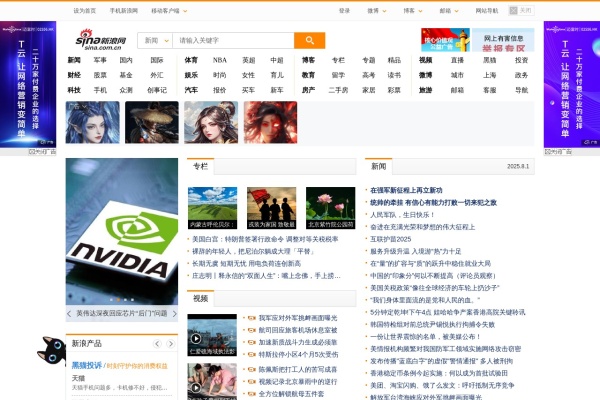The width and height of the screenshot is (600, 400).
Task: Open headline 在强军新征程上再立新功
Action: point(406,190)
